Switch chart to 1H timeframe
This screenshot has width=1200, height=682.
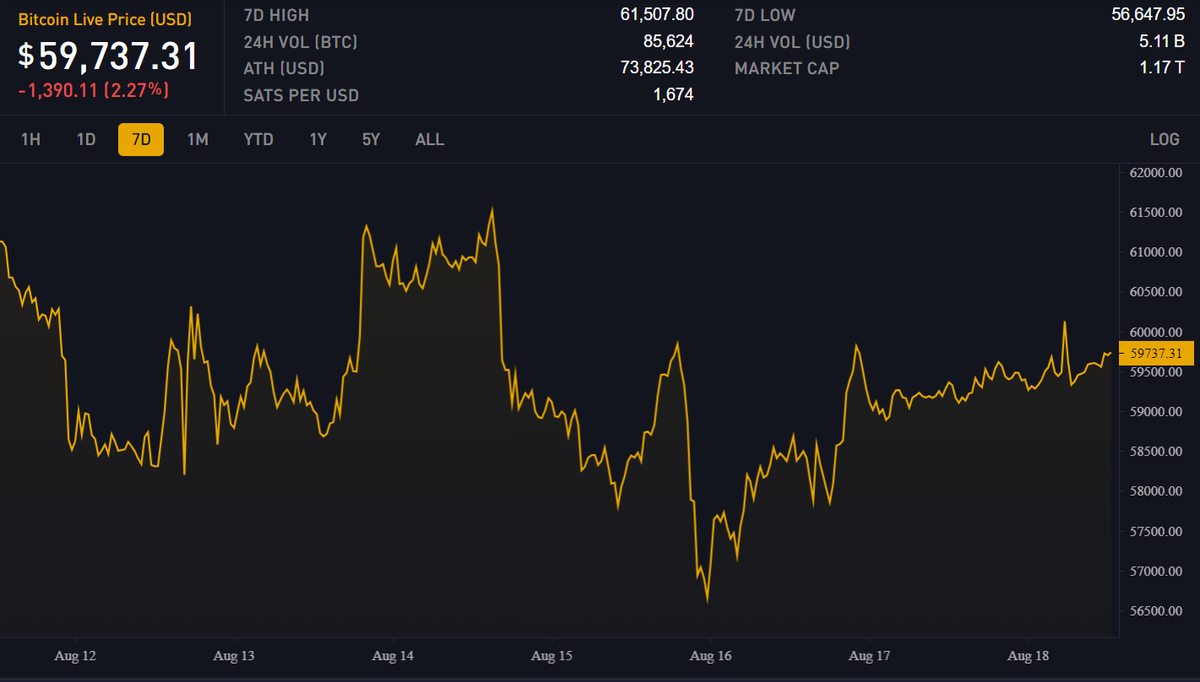click(31, 140)
